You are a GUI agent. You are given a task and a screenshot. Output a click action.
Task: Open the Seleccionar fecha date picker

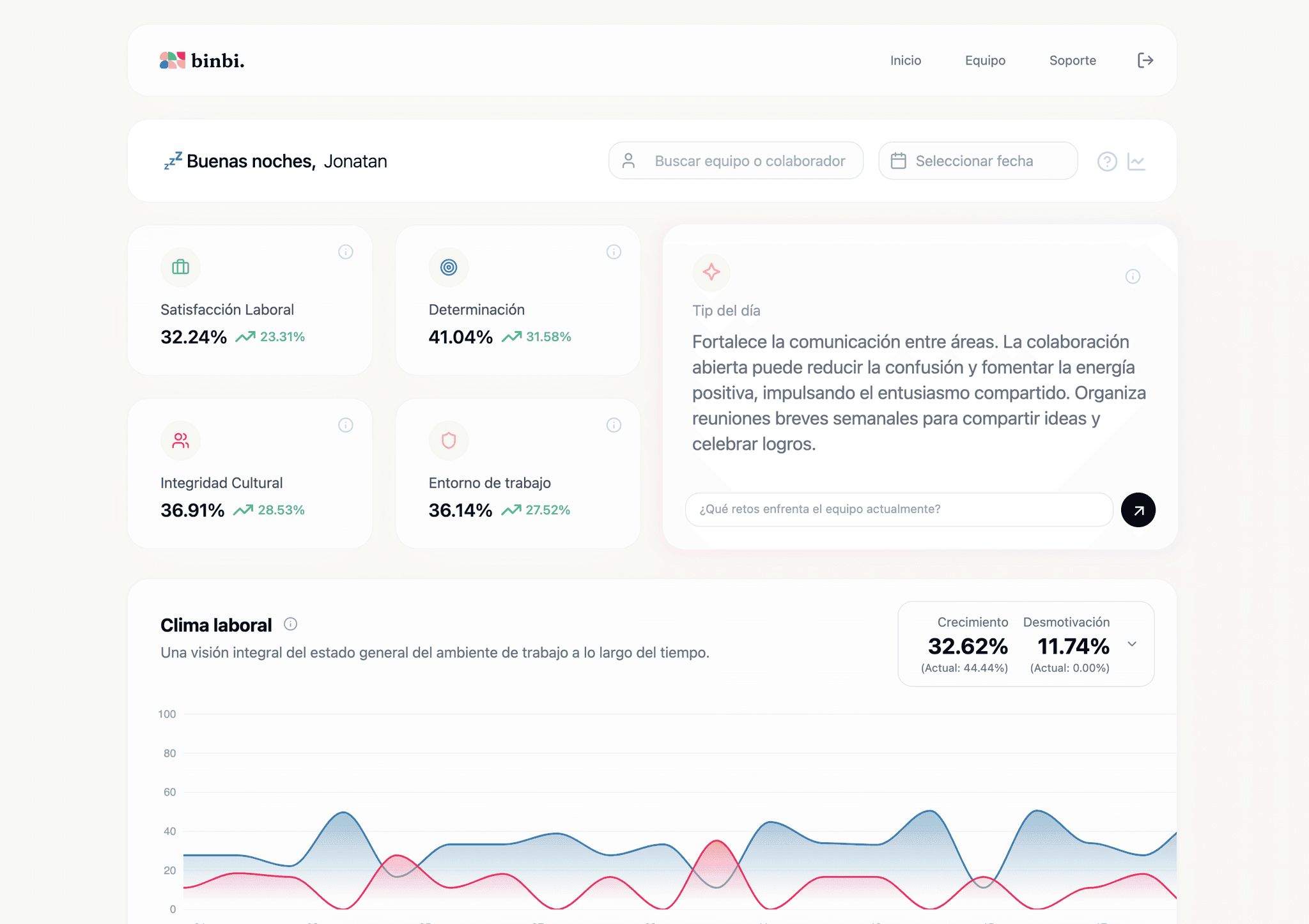point(977,161)
